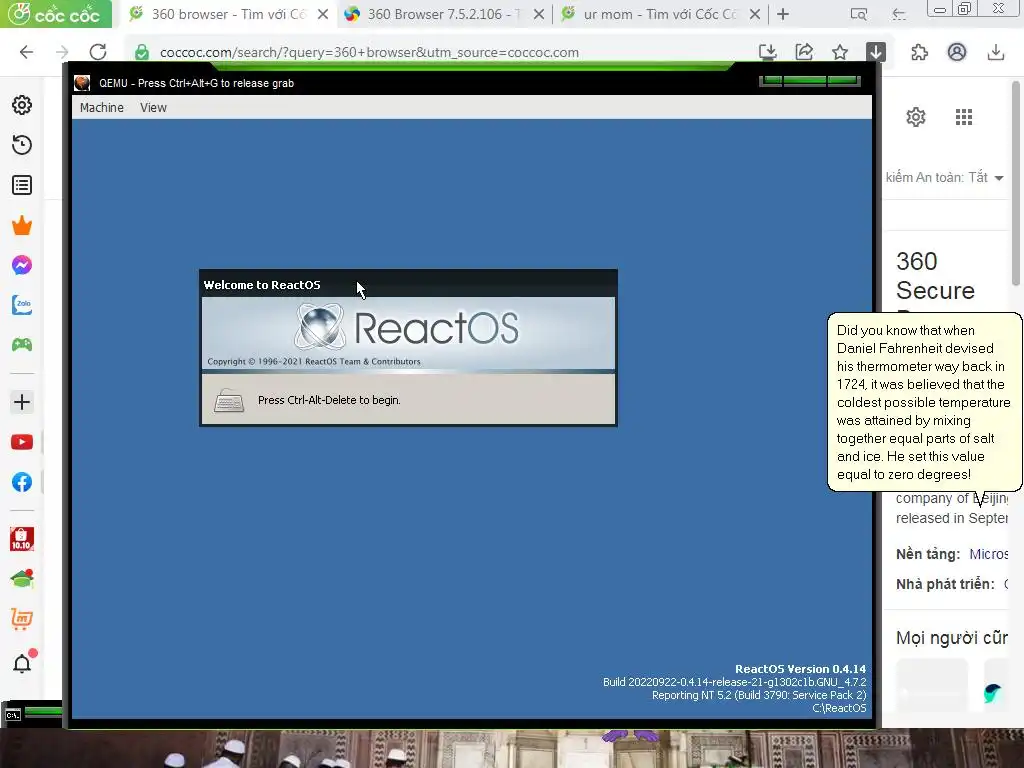1024x768 pixels.
Task: Add a new sidebar shortcut with plus icon
Action: point(22,402)
